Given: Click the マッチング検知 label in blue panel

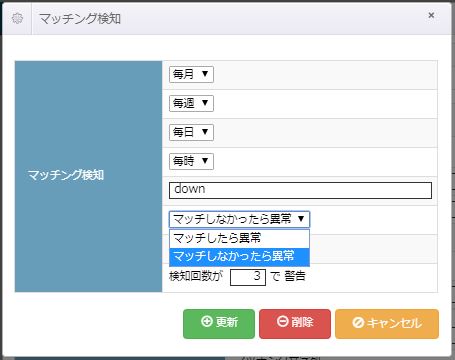Looking at the screenshot, I should click(66, 175).
